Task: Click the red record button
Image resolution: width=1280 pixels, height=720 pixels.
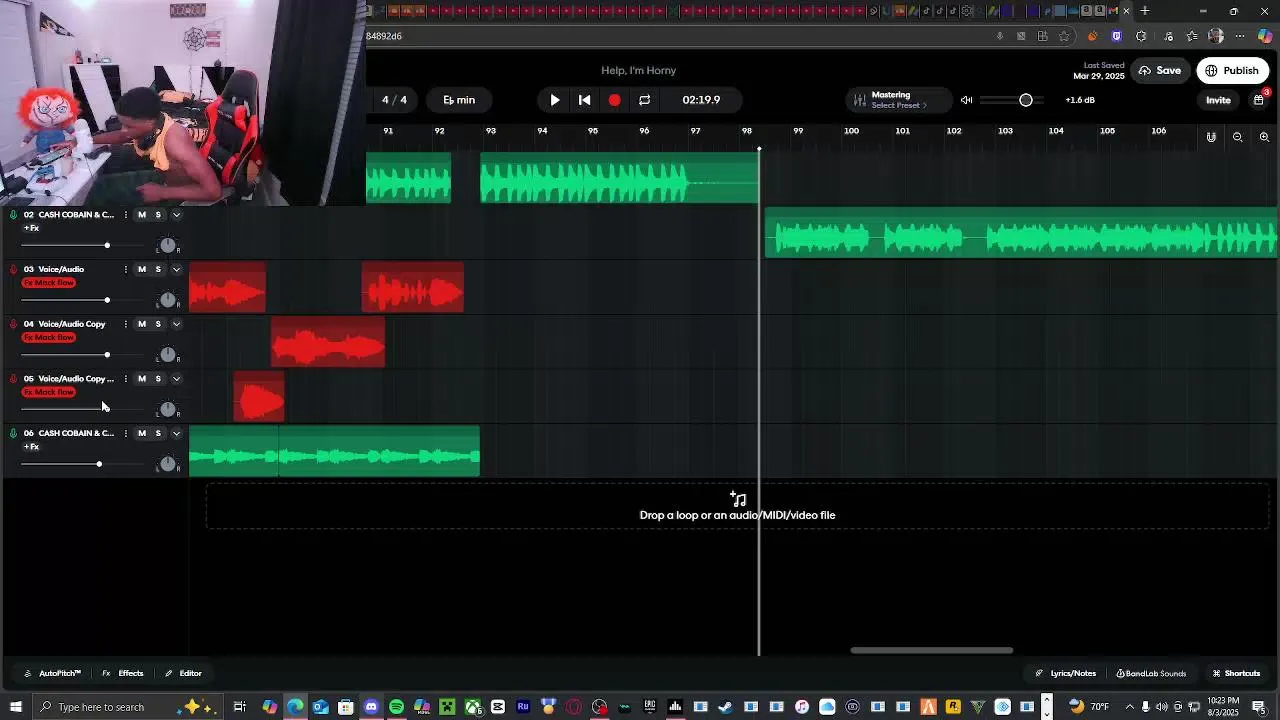Action: pyautogui.click(x=614, y=100)
